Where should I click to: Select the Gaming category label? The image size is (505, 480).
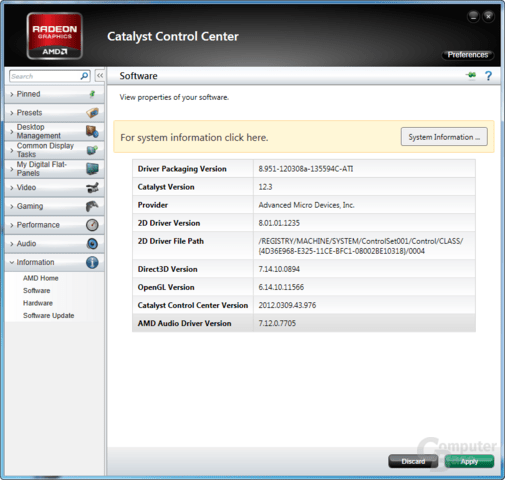click(x=30, y=206)
